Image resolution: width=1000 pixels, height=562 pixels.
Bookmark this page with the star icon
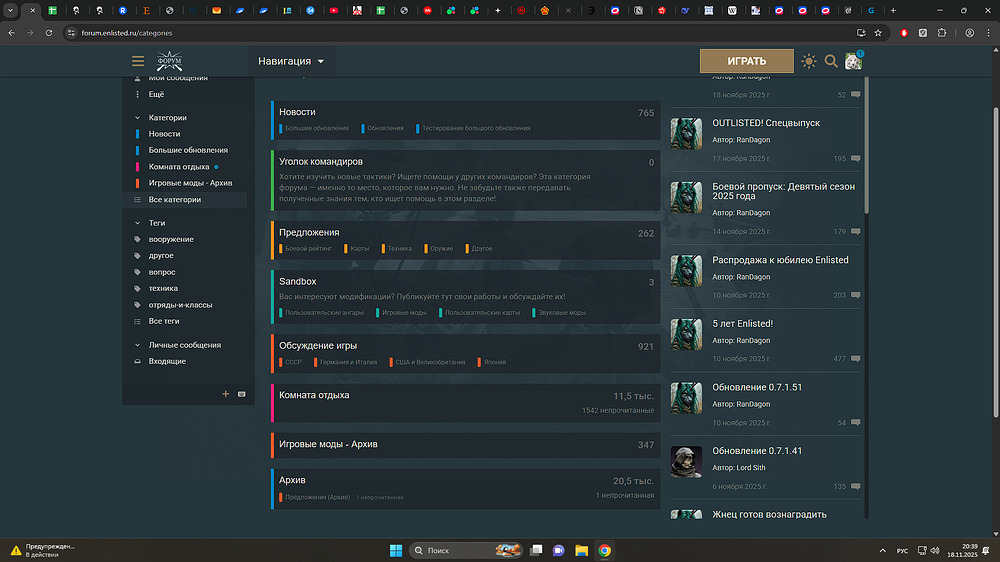click(877, 33)
